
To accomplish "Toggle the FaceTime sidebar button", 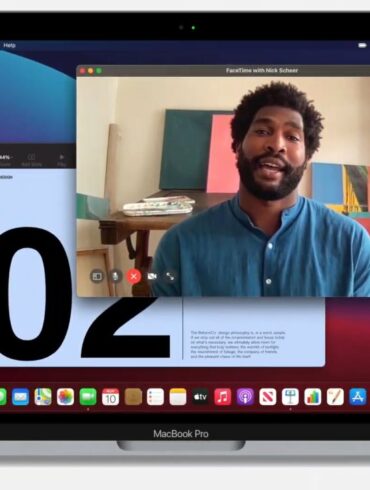I will [97, 276].
